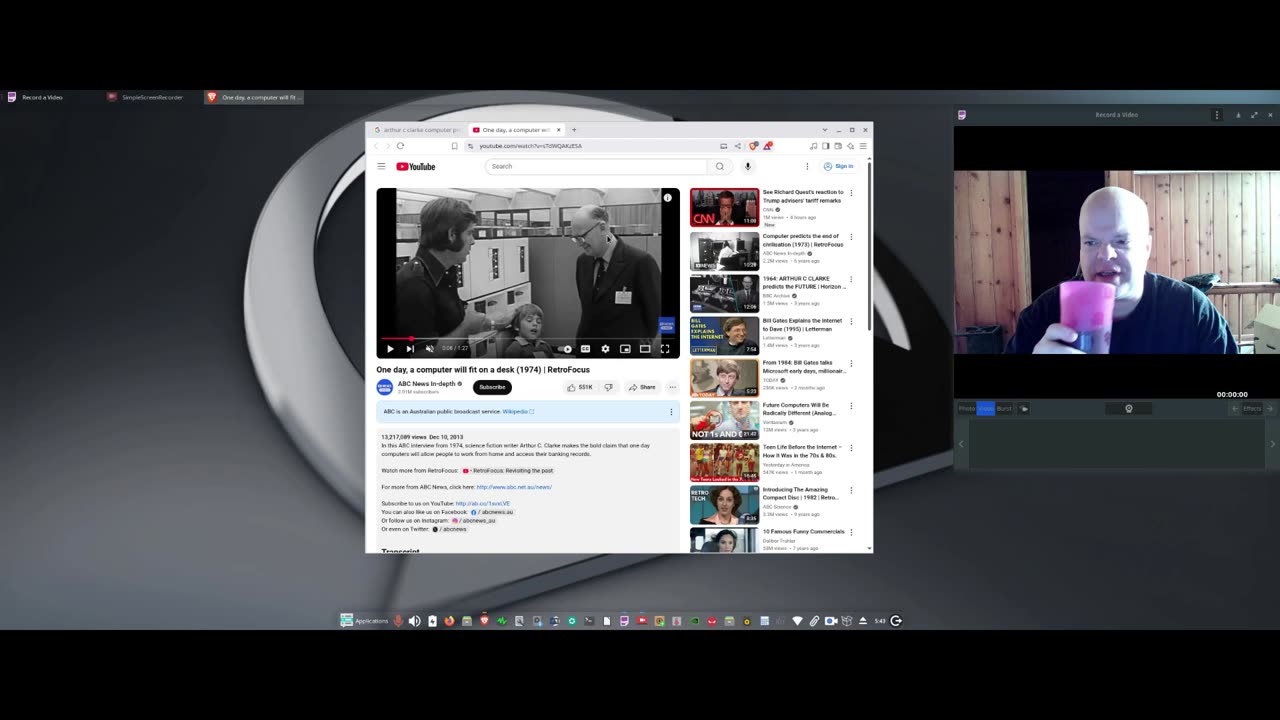The width and height of the screenshot is (1280, 720).
Task: Skip to next video in player
Action: pyautogui.click(x=410, y=349)
